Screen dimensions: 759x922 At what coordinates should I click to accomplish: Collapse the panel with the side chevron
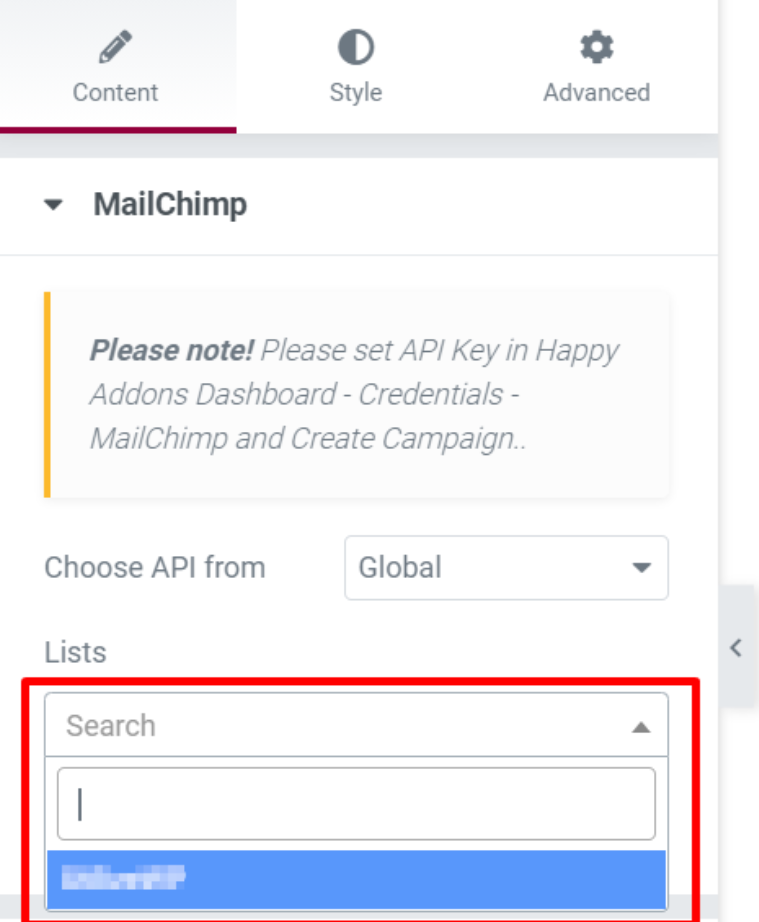pos(737,647)
